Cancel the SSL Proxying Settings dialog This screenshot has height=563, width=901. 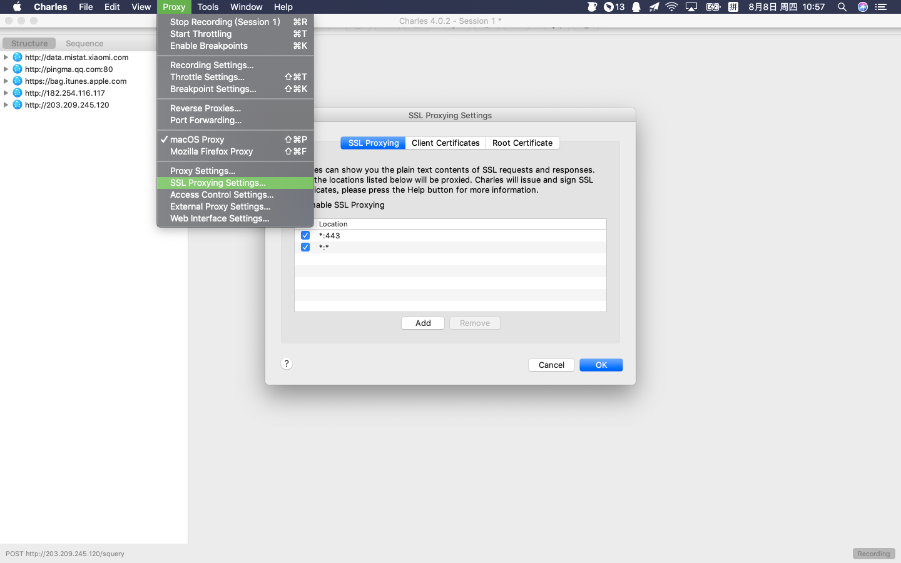click(551, 365)
